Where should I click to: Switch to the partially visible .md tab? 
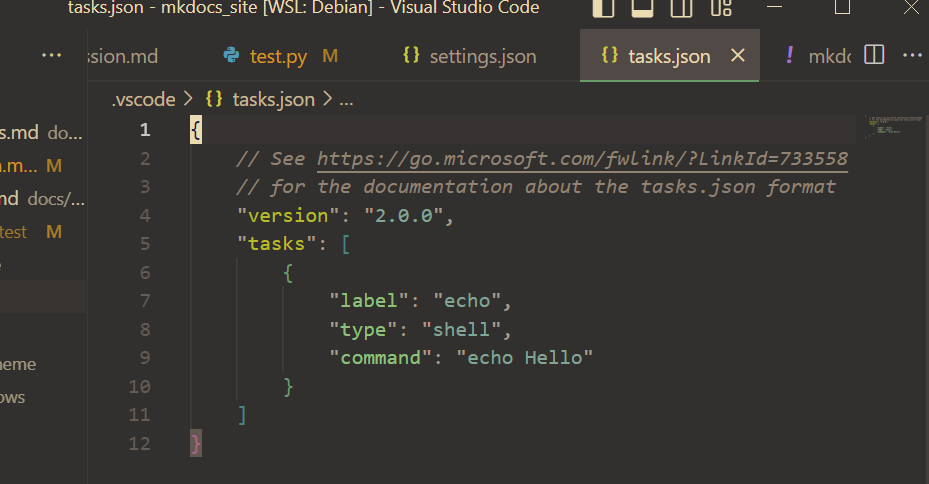[x=123, y=56]
